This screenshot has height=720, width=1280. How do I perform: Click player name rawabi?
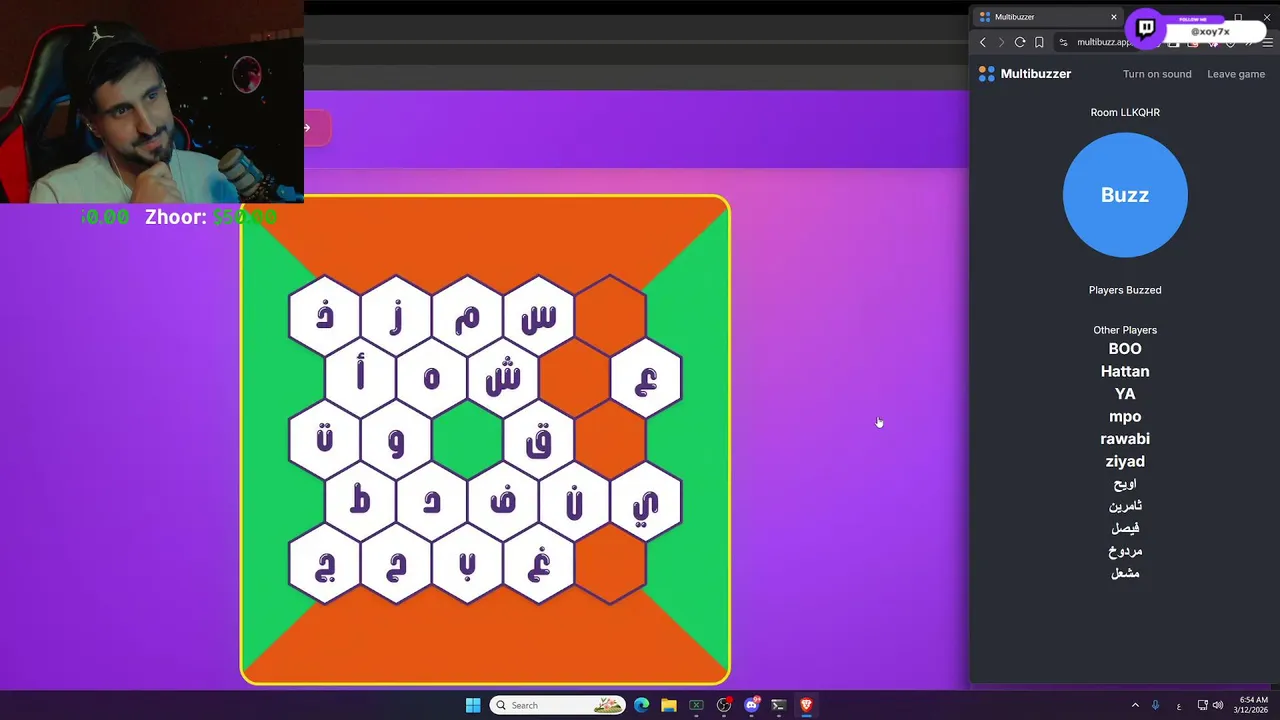tap(1125, 439)
